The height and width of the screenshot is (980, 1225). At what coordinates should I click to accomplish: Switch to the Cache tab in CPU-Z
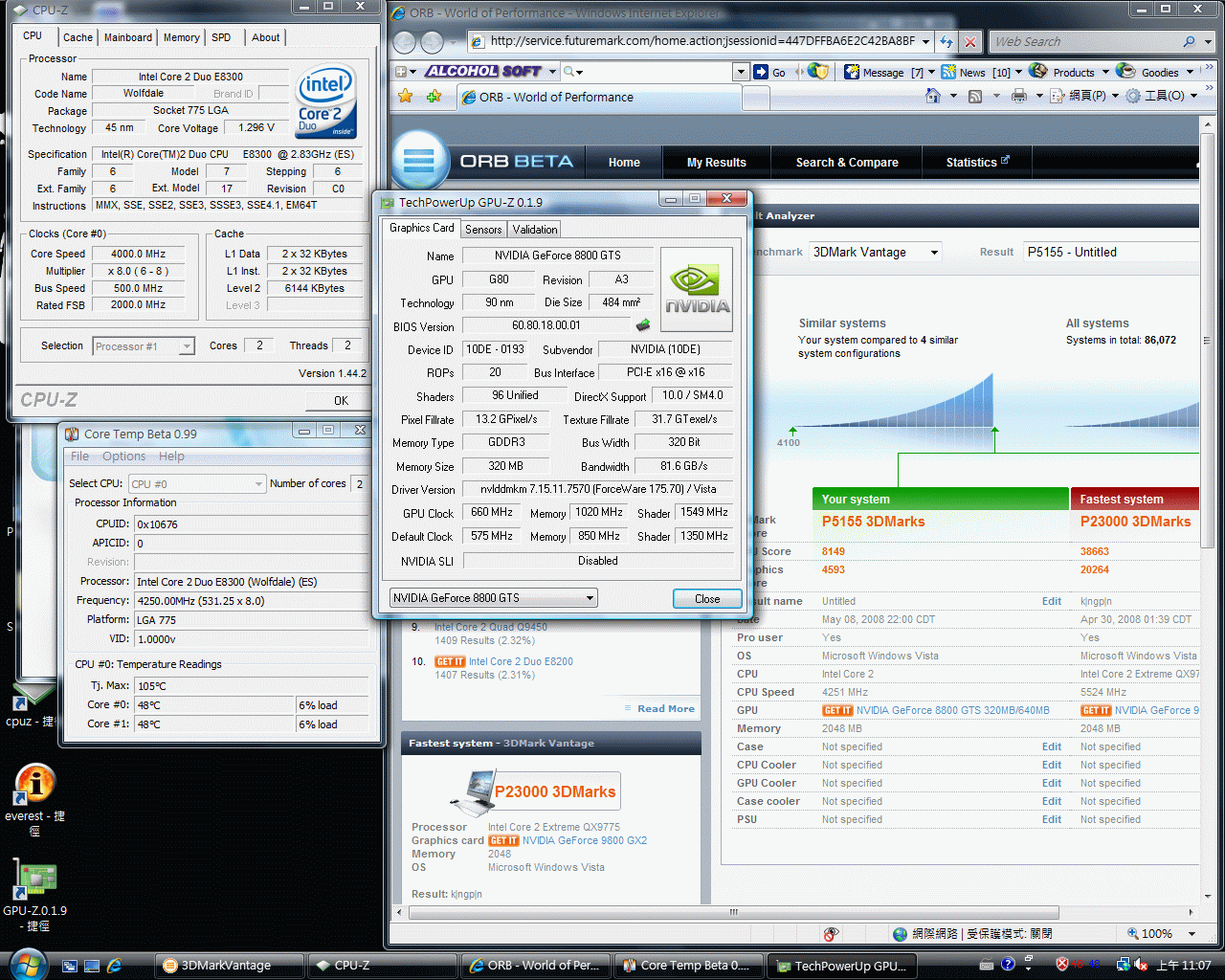(78, 37)
